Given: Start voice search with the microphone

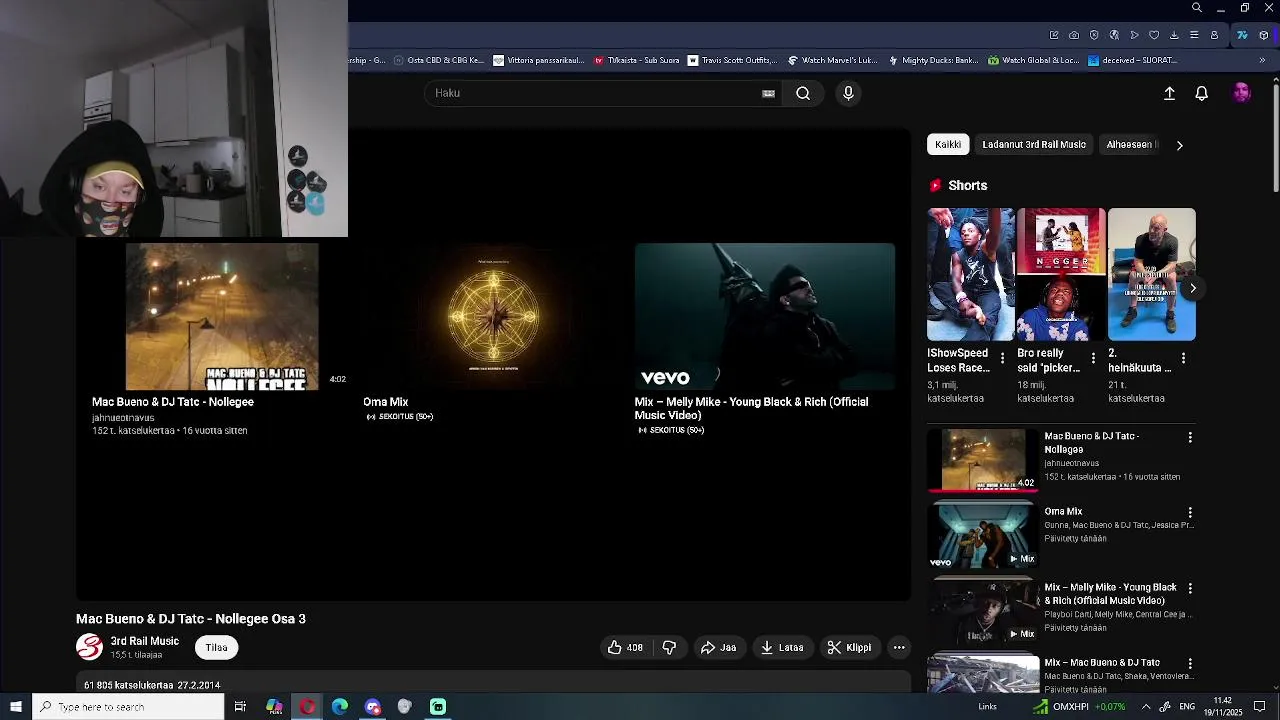Looking at the screenshot, I should click(848, 93).
